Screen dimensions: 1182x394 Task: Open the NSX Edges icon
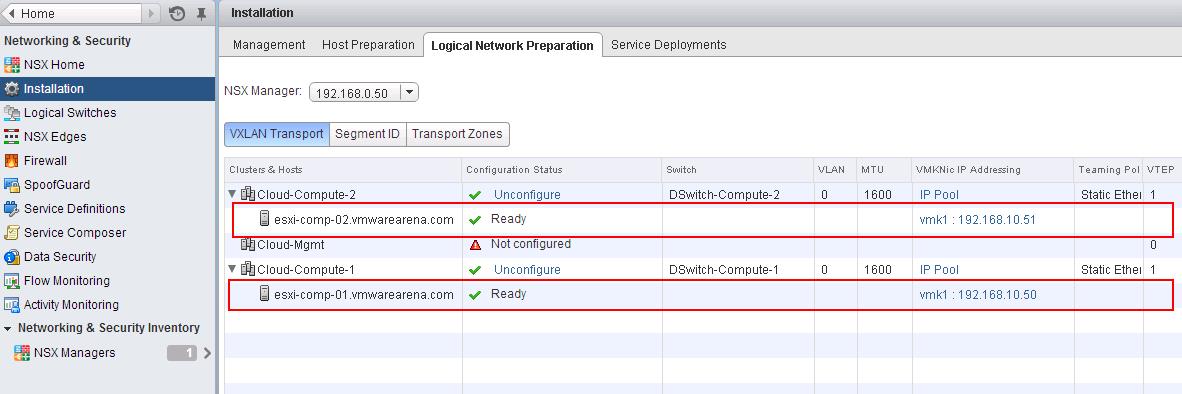[x=12, y=137]
